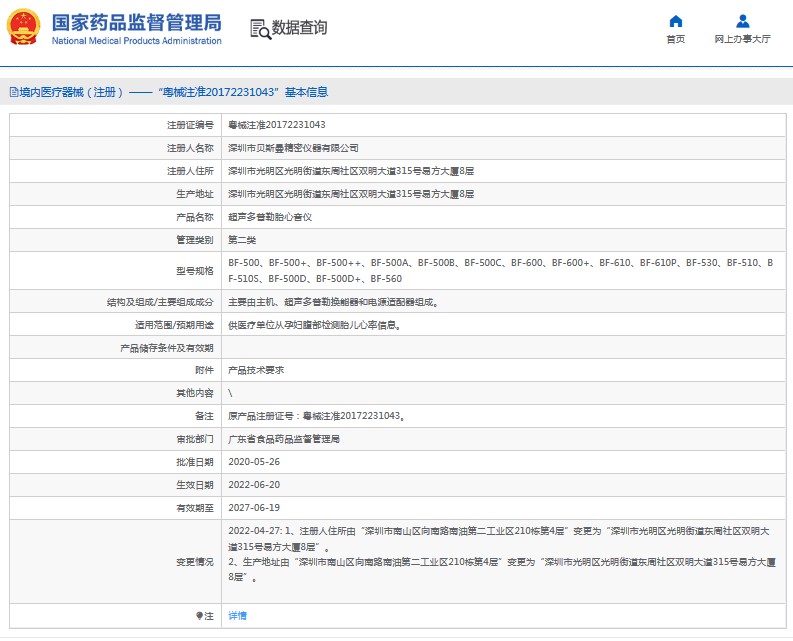Click the national emblem logo
Screen dimensions: 793x641
pyautogui.click(x=24, y=28)
